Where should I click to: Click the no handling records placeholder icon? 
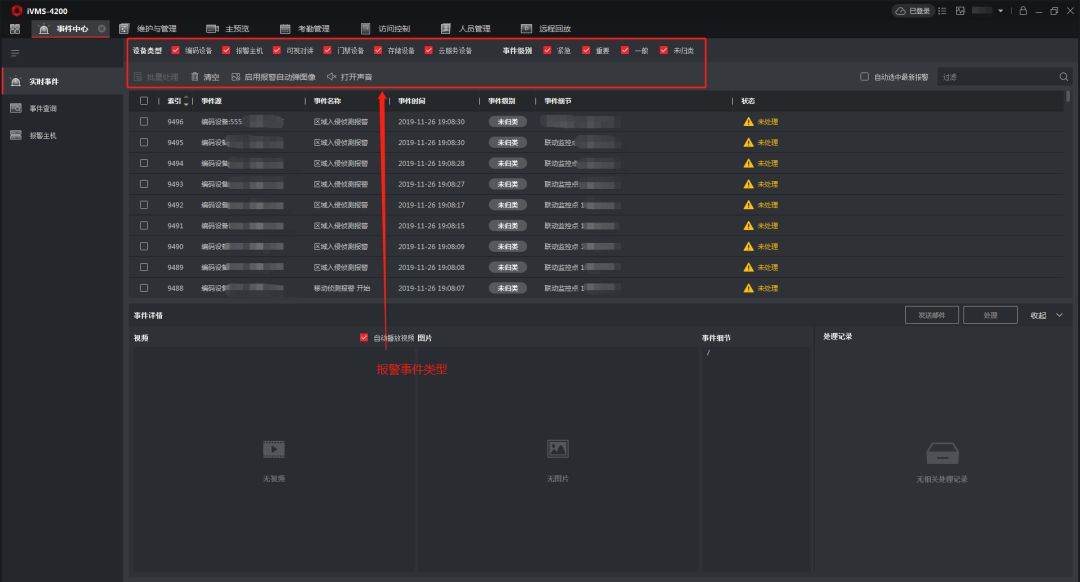click(x=942, y=453)
